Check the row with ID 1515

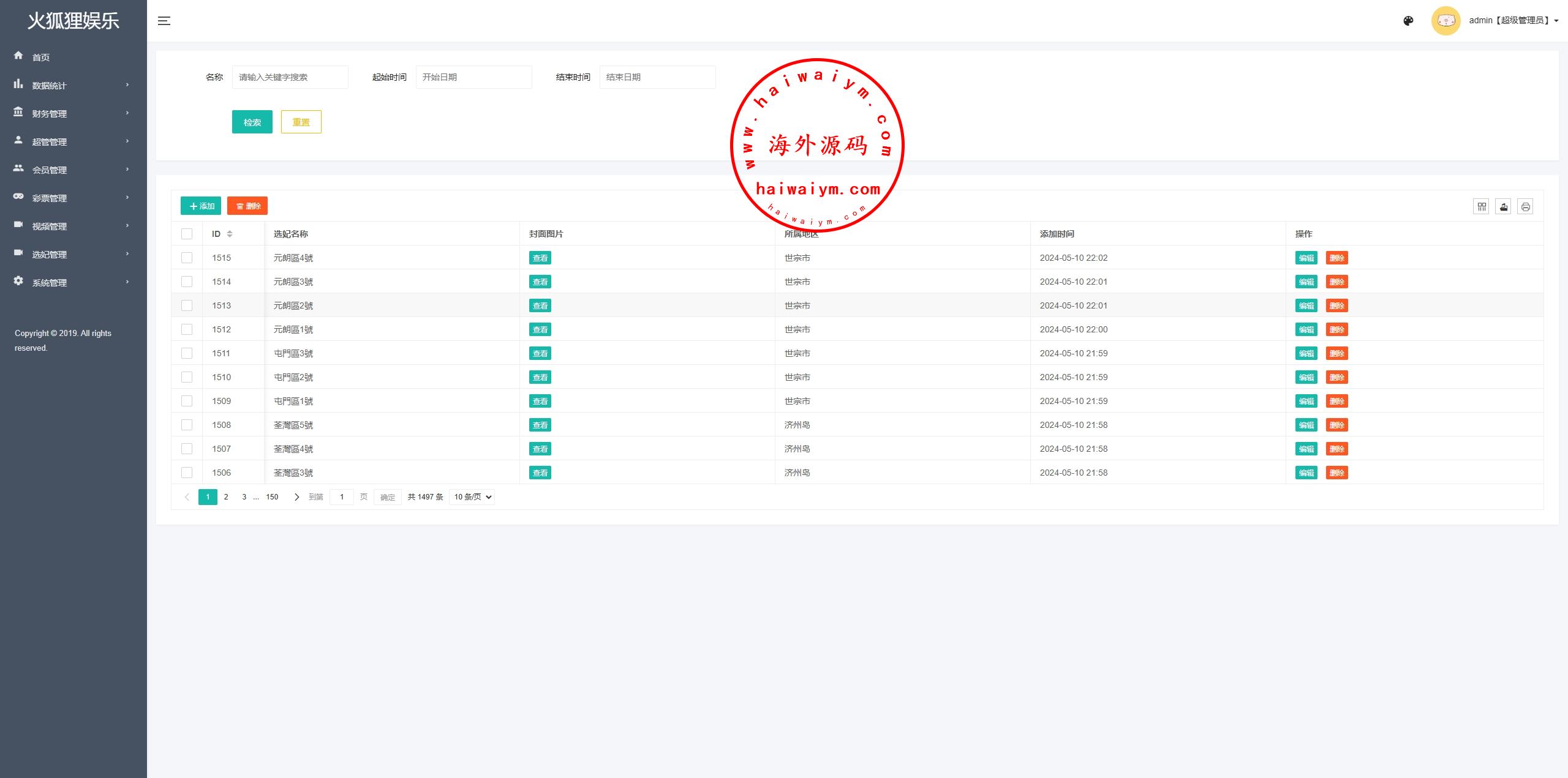point(187,258)
